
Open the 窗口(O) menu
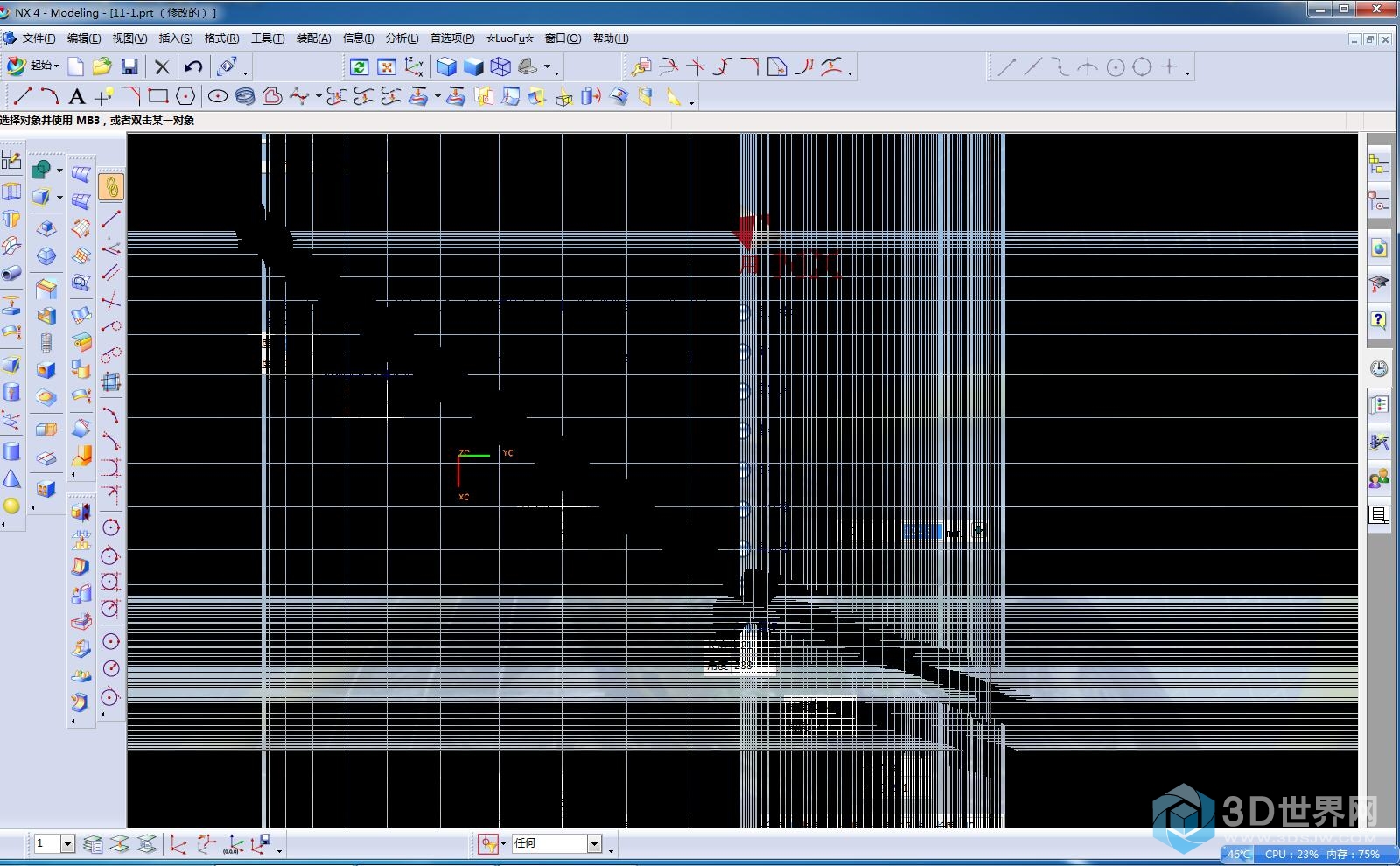coord(563,38)
